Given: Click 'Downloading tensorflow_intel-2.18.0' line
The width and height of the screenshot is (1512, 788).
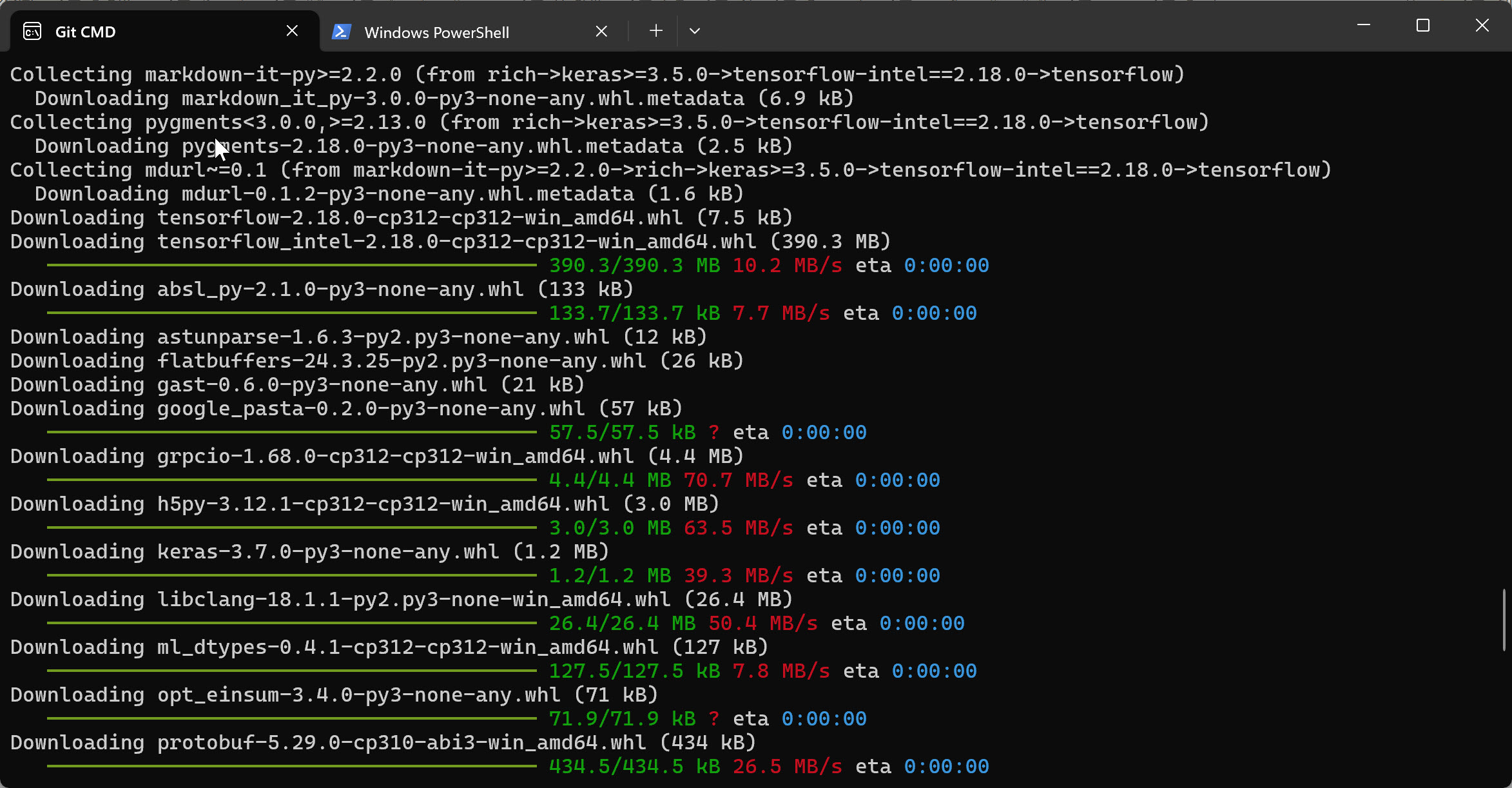Looking at the screenshot, I should [451, 241].
